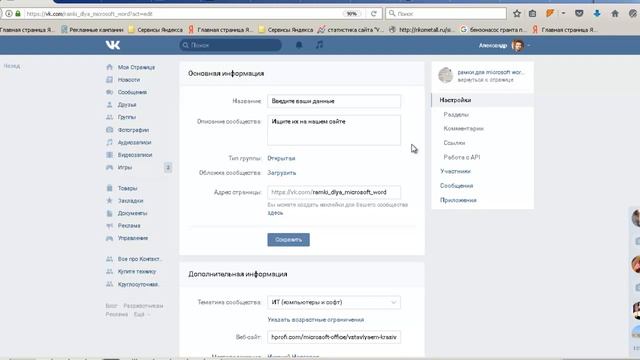This screenshot has height=360, width=640.
Task: Open the browser downloads arrow icon
Action: point(597,13)
